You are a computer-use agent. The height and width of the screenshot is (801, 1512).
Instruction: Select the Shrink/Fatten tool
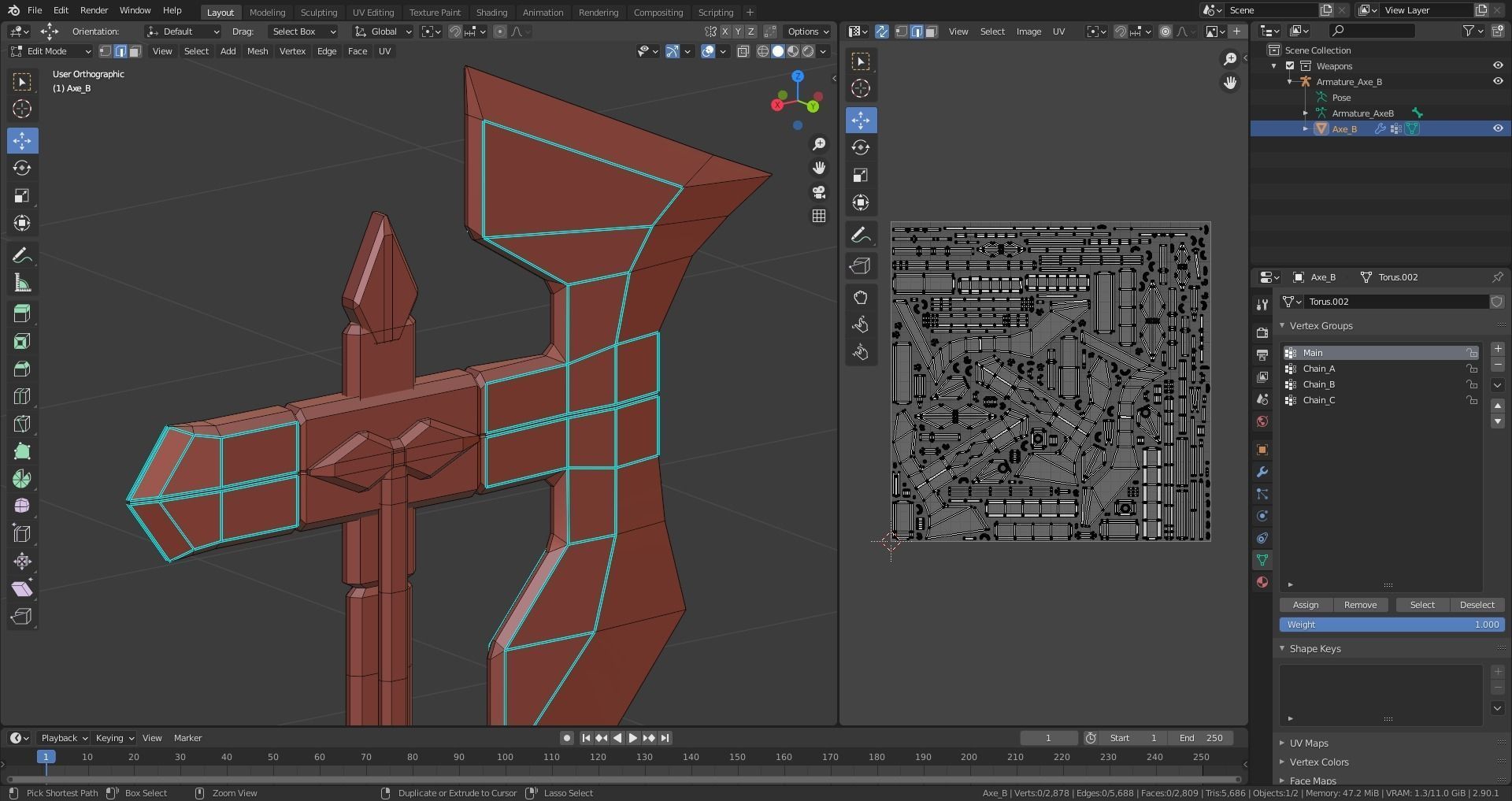[x=22, y=561]
